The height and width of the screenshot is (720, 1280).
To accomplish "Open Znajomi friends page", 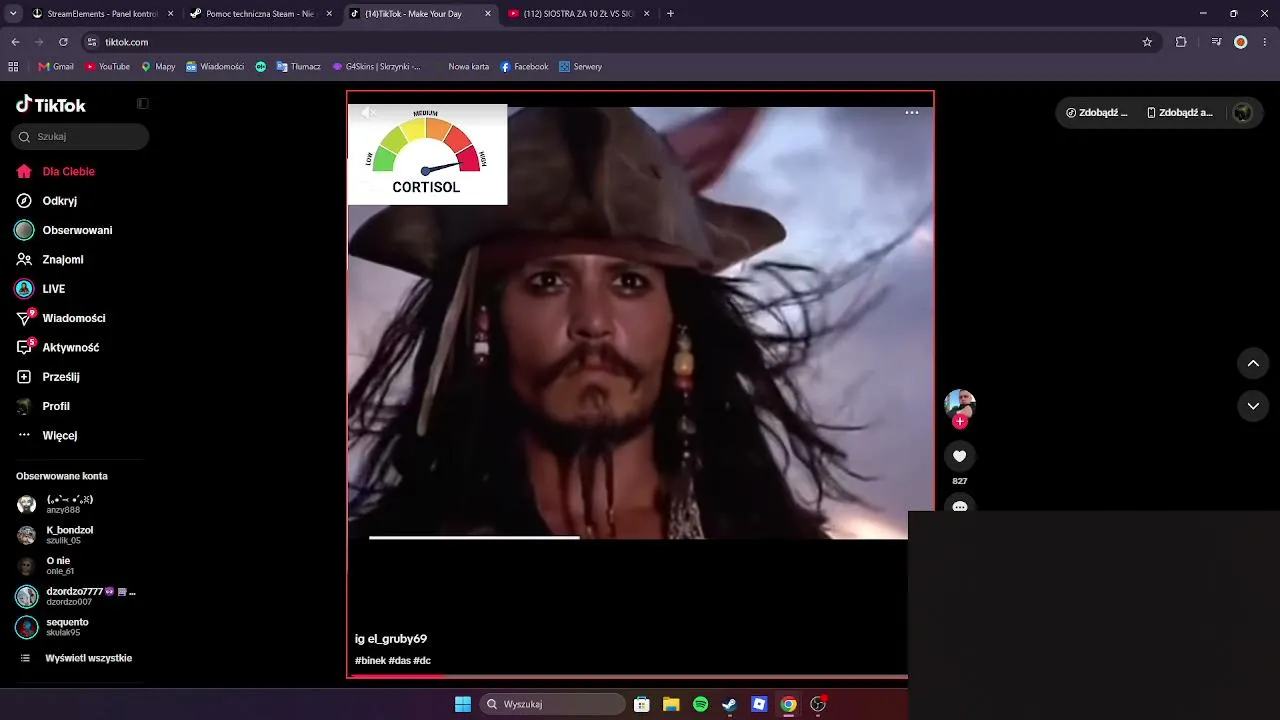I will (50, 259).
